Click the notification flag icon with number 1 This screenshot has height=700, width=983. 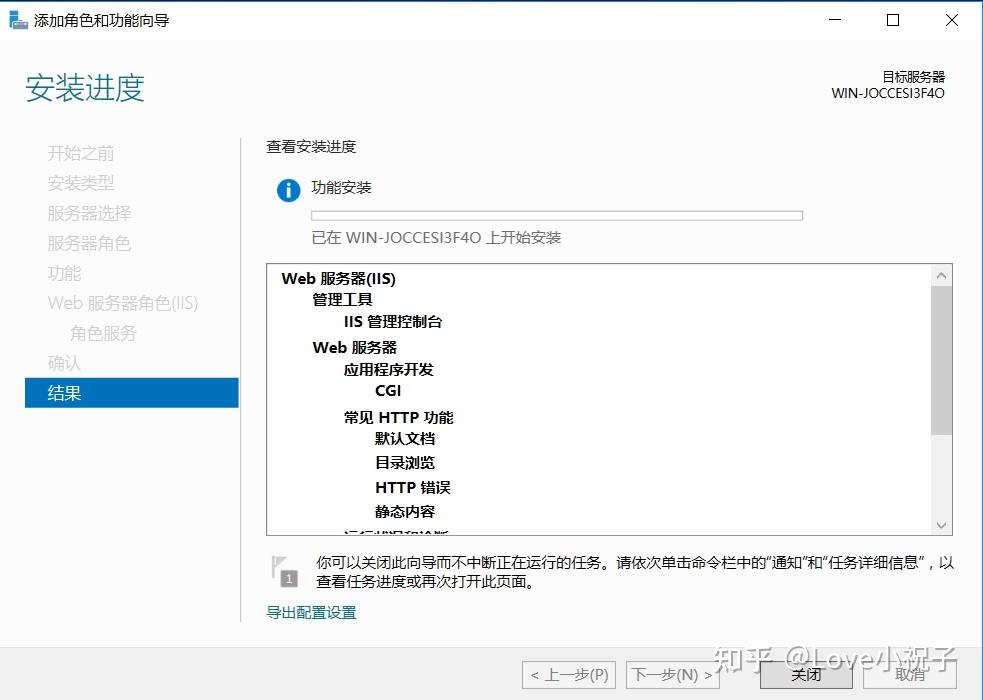pyautogui.click(x=284, y=572)
